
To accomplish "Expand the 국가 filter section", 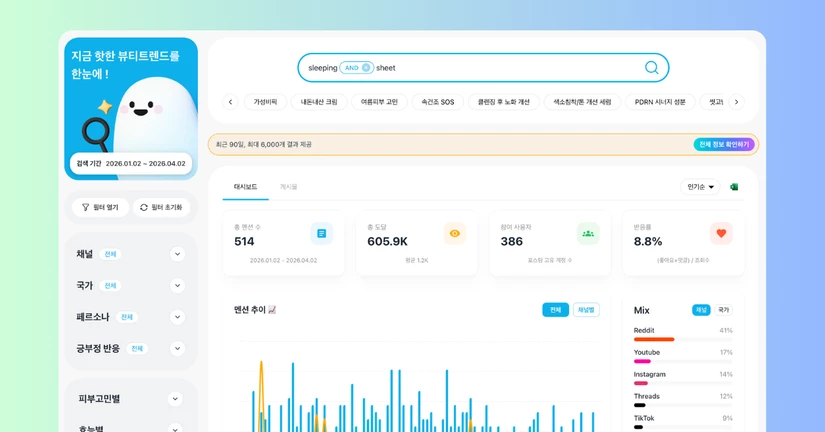I will 177,286.
